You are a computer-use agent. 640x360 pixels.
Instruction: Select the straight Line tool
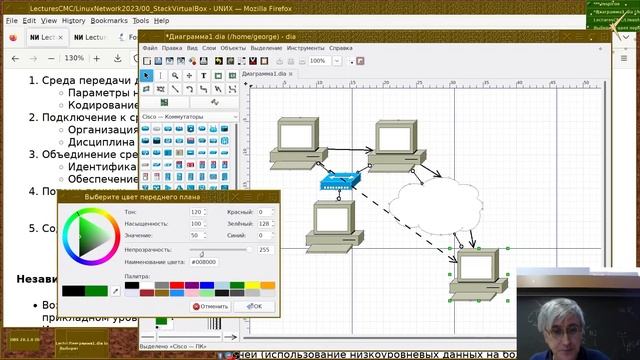175,89
